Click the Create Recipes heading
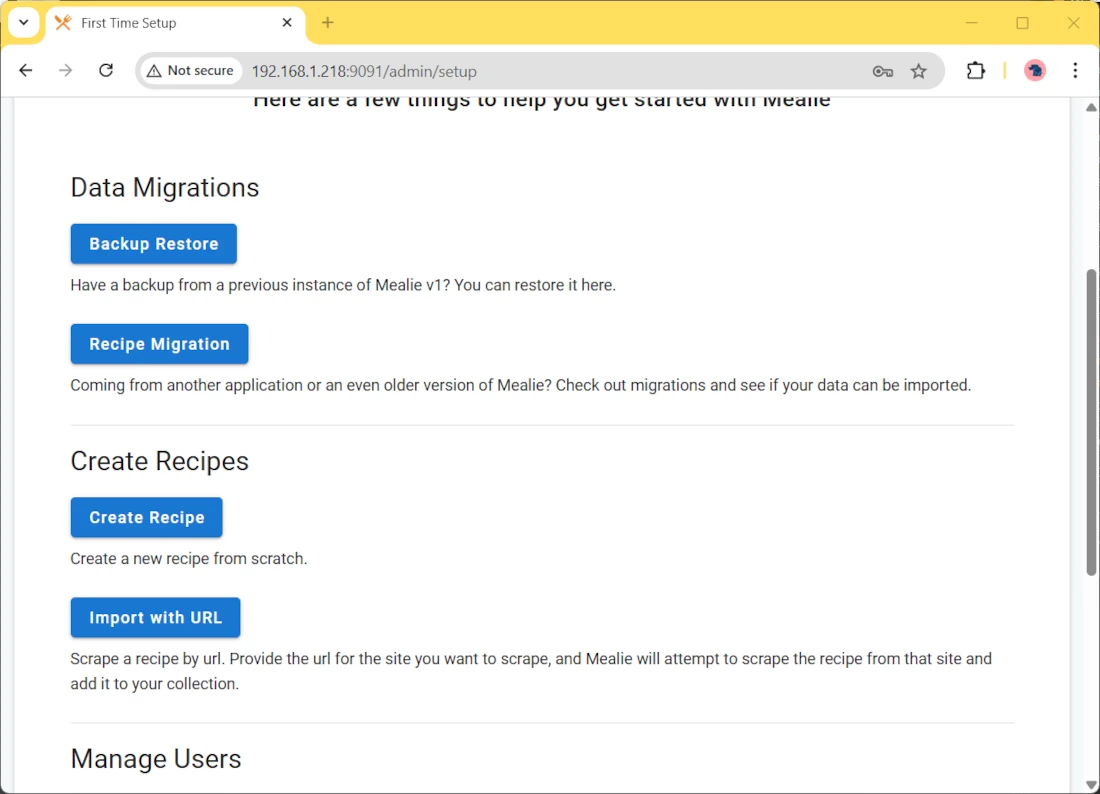Image resolution: width=1100 pixels, height=794 pixels. tap(159, 462)
